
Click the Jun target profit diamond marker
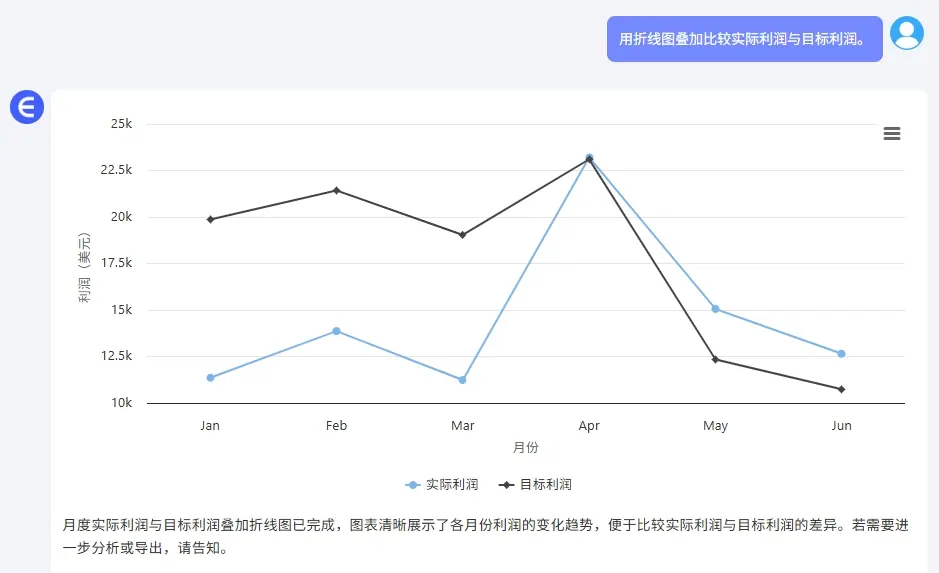[841, 389]
